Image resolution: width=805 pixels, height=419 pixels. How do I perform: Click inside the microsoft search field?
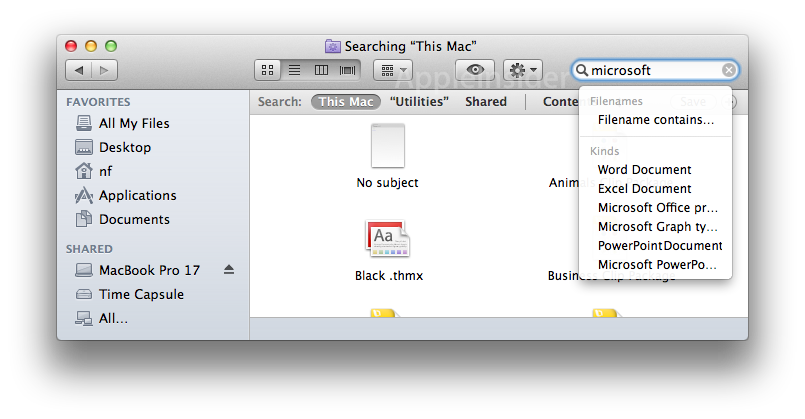(x=655, y=70)
